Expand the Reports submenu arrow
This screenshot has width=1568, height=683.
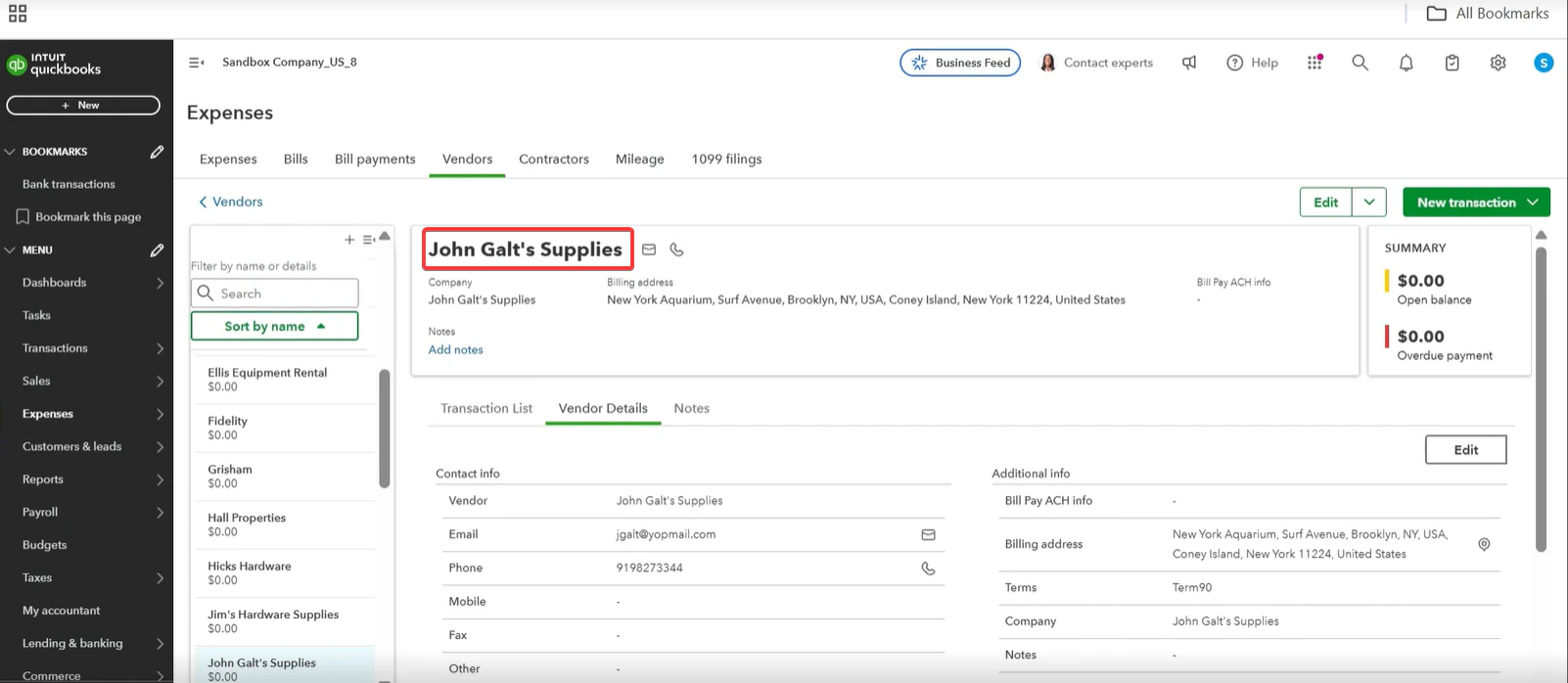tap(160, 479)
